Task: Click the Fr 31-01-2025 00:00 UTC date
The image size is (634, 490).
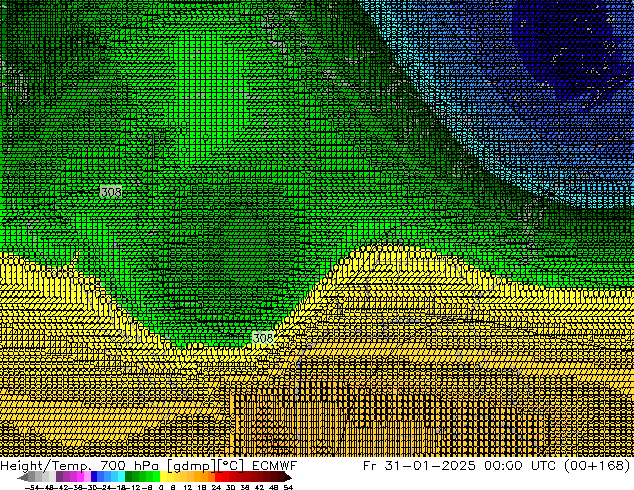Action: 460,465
